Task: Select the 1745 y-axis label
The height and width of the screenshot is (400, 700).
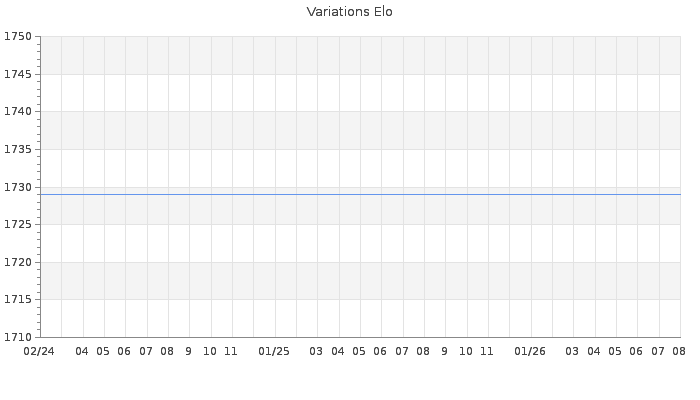Action: [18, 74]
